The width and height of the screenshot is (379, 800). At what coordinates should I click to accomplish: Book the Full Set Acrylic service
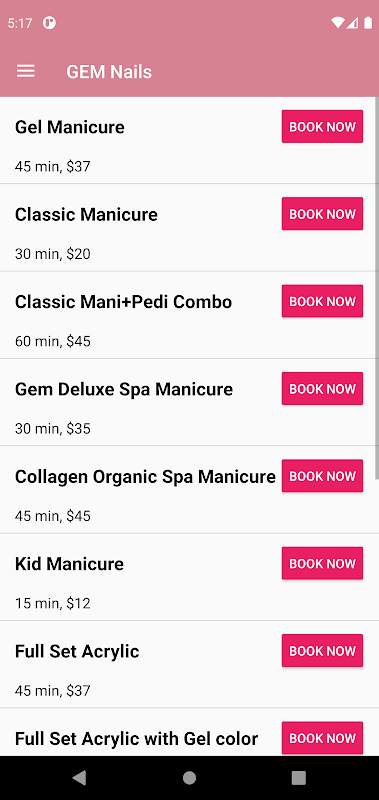point(322,651)
